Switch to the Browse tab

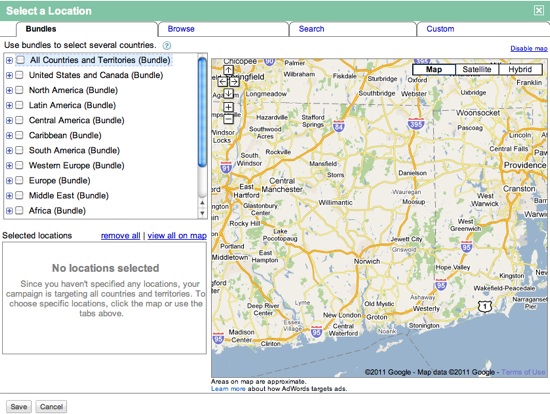point(223,29)
